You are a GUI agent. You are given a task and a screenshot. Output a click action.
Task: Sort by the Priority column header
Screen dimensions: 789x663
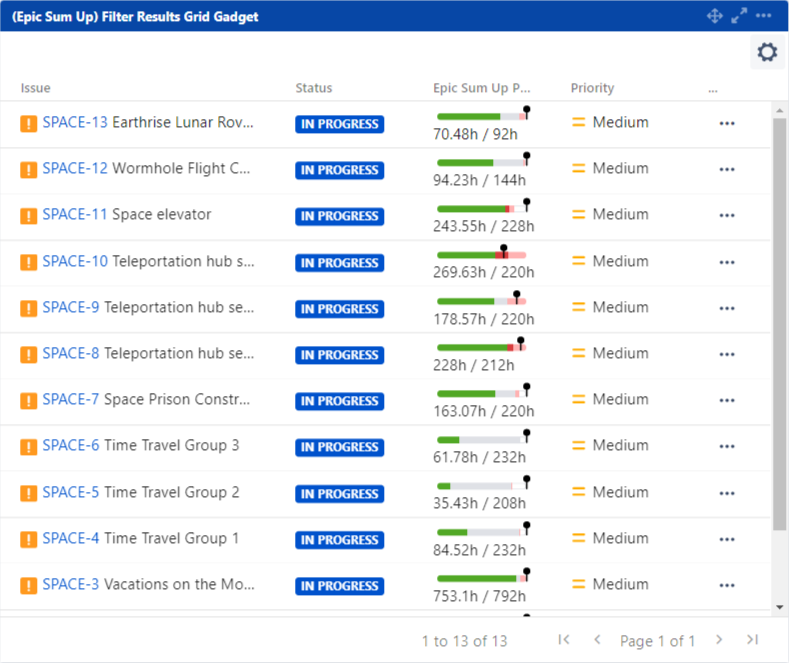pos(592,88)
